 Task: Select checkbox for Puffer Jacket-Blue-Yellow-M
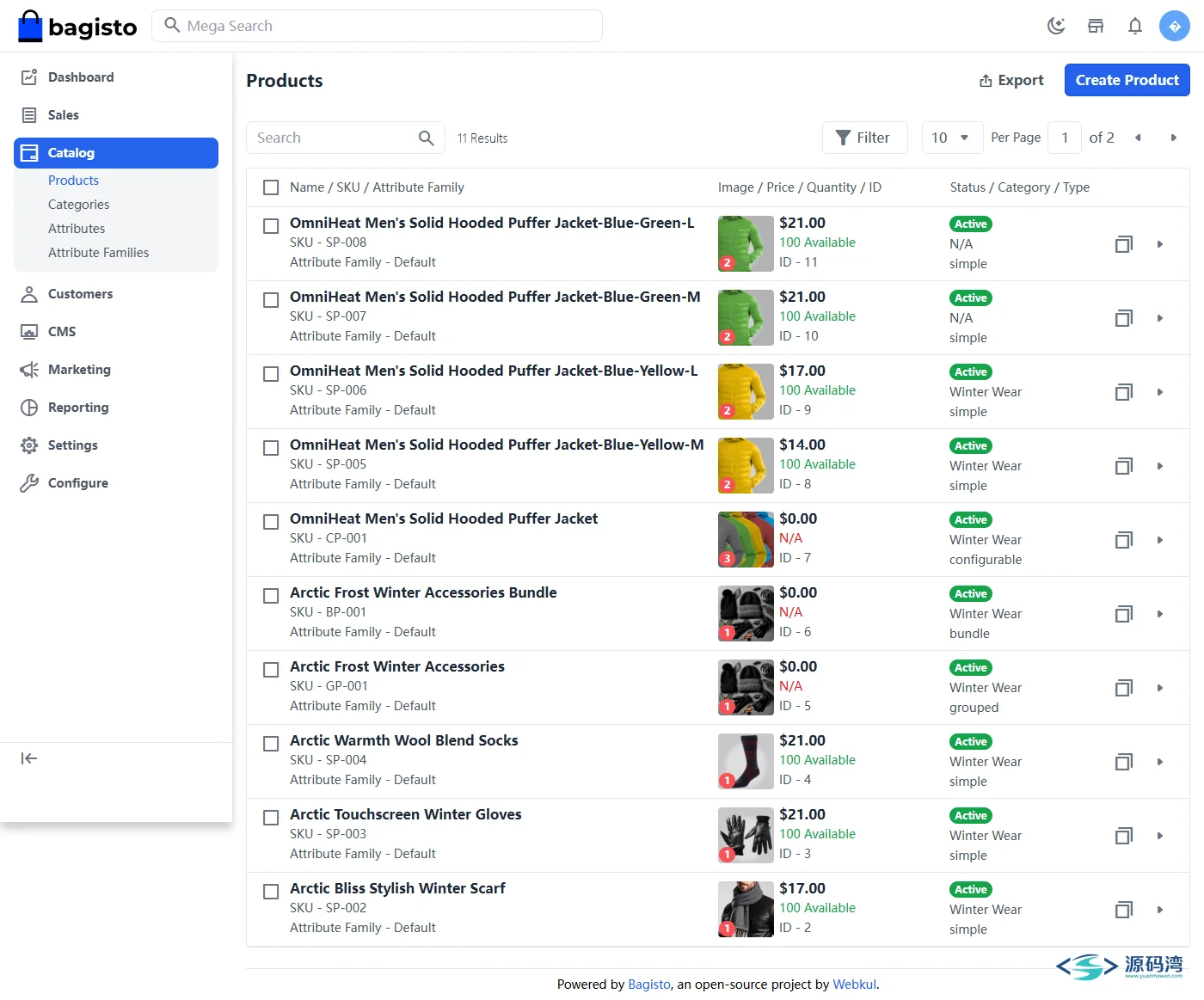click(x=271, y=448)
